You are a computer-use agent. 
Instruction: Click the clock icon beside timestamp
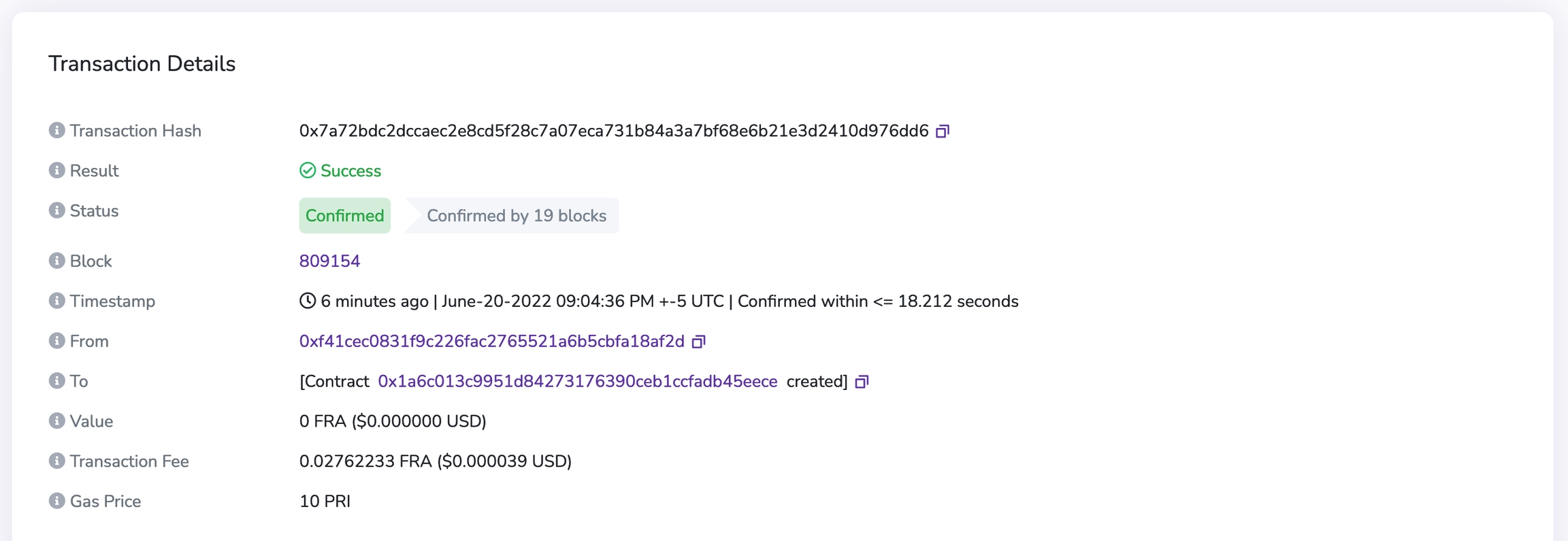[308, 301]
